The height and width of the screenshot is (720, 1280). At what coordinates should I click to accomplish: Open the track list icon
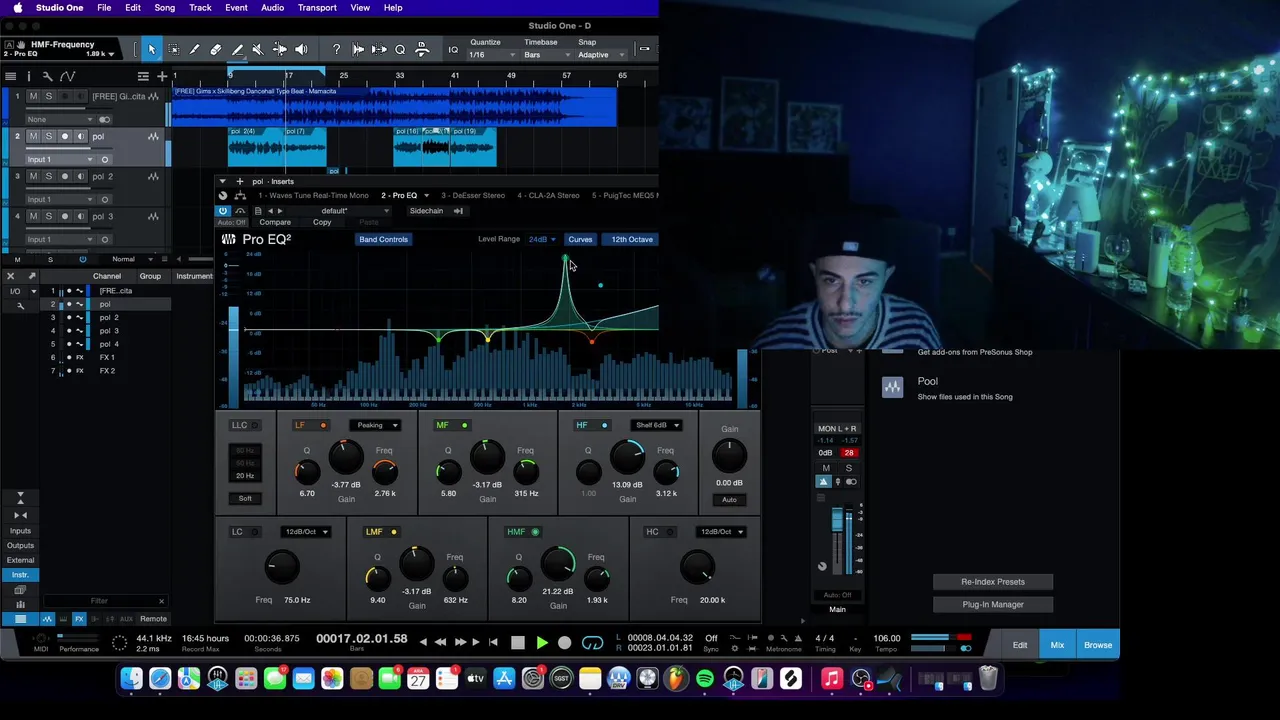[x=10, y=76]
